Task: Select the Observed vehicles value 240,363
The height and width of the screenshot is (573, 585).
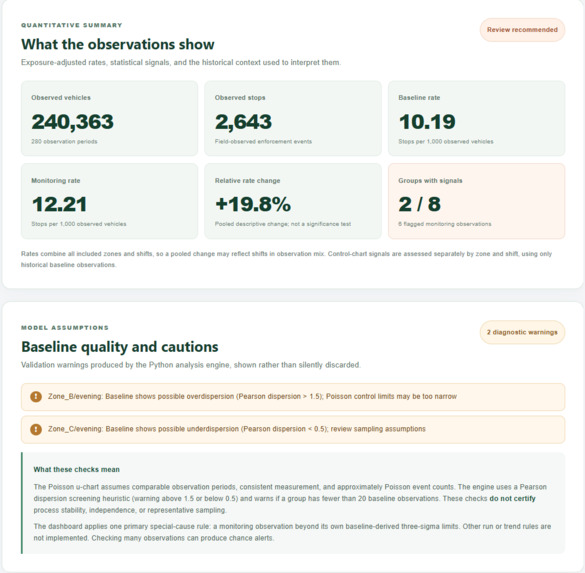Action: (72, 122)
